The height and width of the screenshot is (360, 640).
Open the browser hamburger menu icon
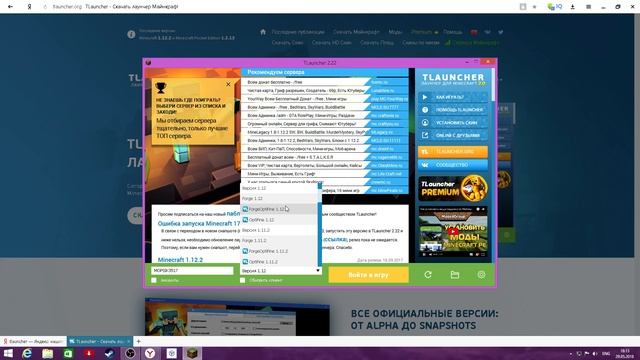click(x=588, y=7)
